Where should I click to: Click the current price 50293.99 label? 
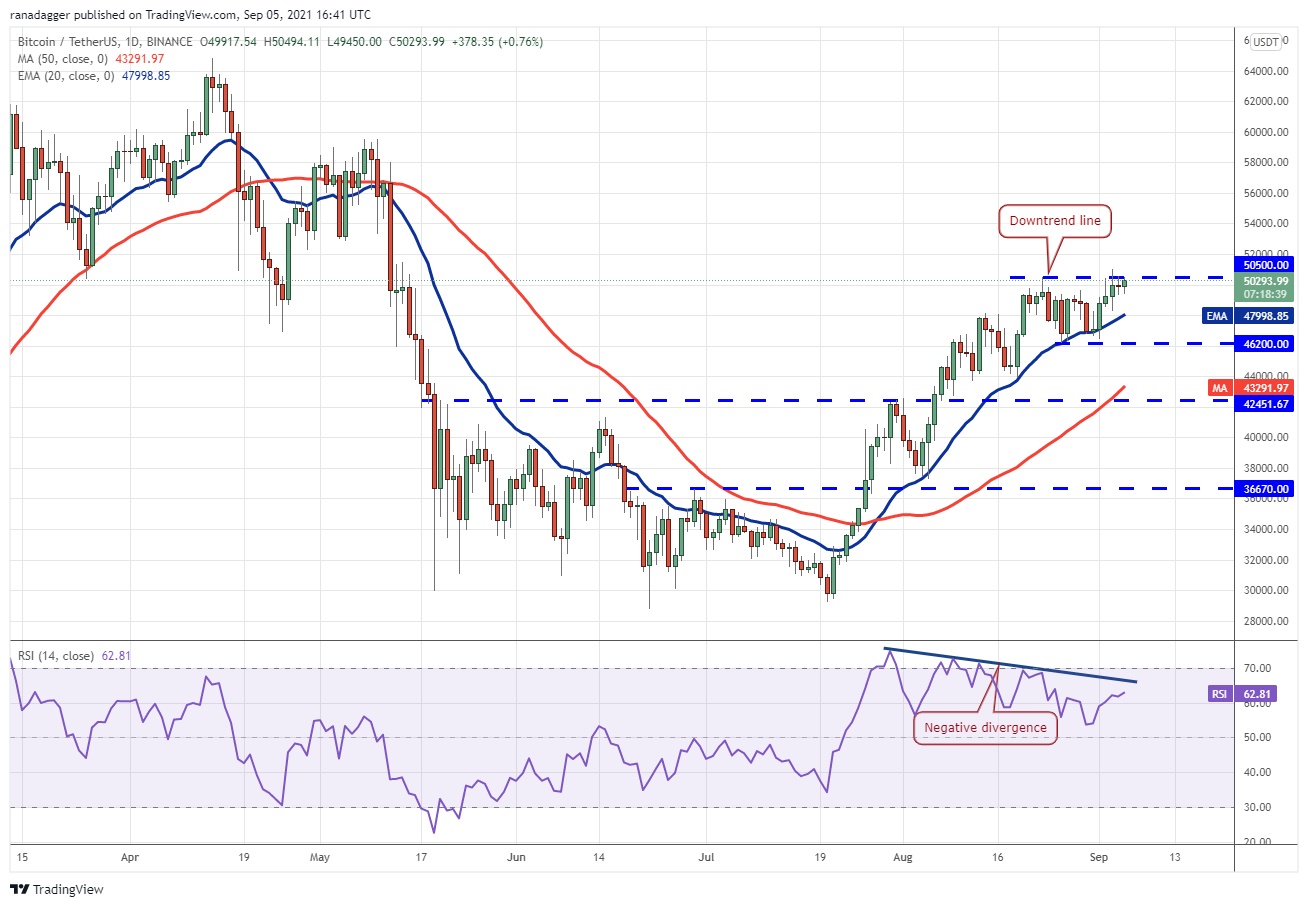1267,281
